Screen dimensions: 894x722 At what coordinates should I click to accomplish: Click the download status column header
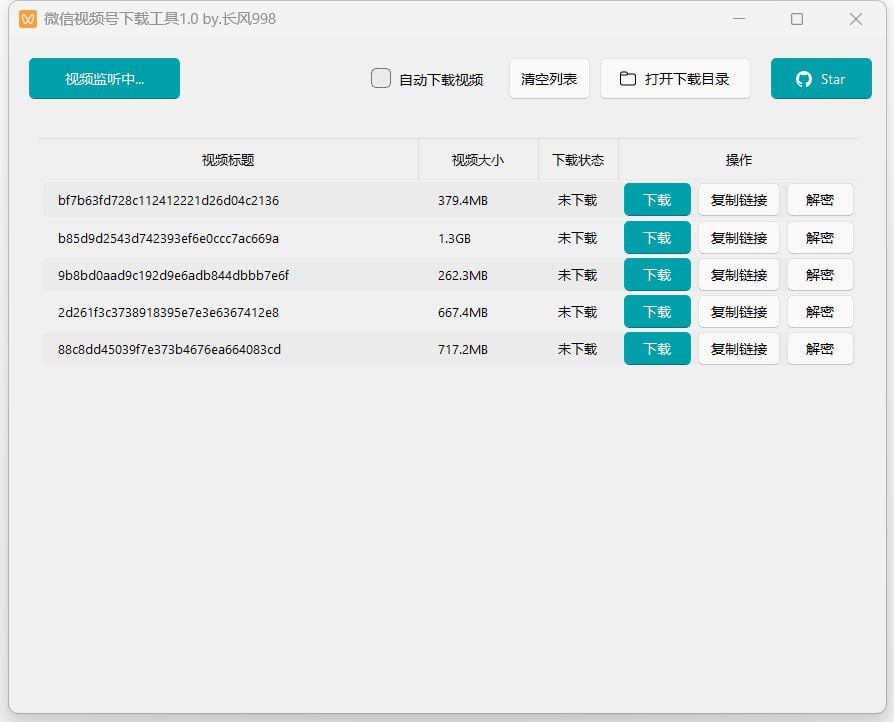coord(578,160)
